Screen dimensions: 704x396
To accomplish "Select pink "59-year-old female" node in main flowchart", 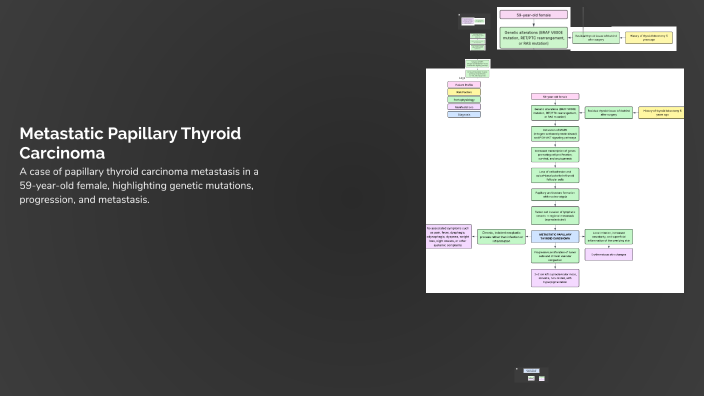I will [555, 97].
